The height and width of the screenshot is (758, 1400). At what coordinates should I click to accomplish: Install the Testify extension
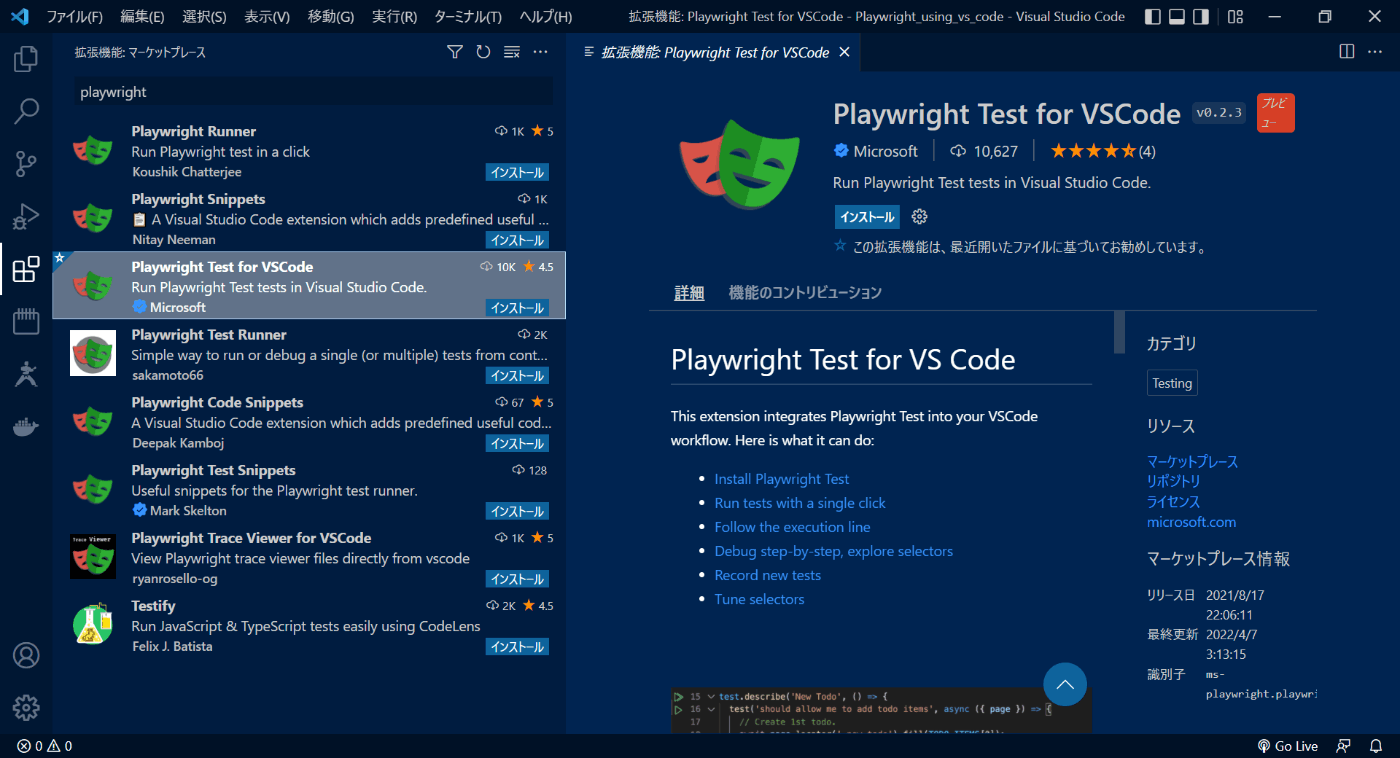[517, 647]
